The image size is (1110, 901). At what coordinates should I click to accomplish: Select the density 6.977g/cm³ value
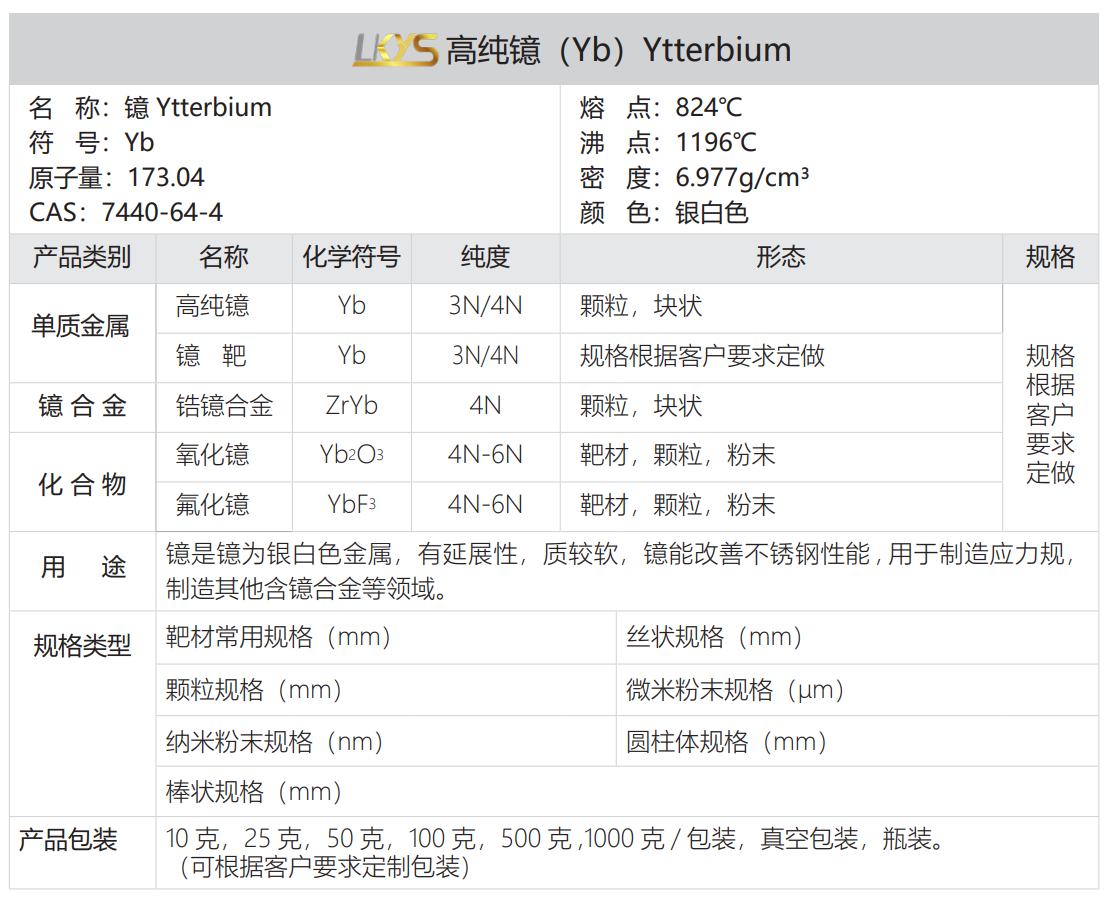click(x=742, y=178)
